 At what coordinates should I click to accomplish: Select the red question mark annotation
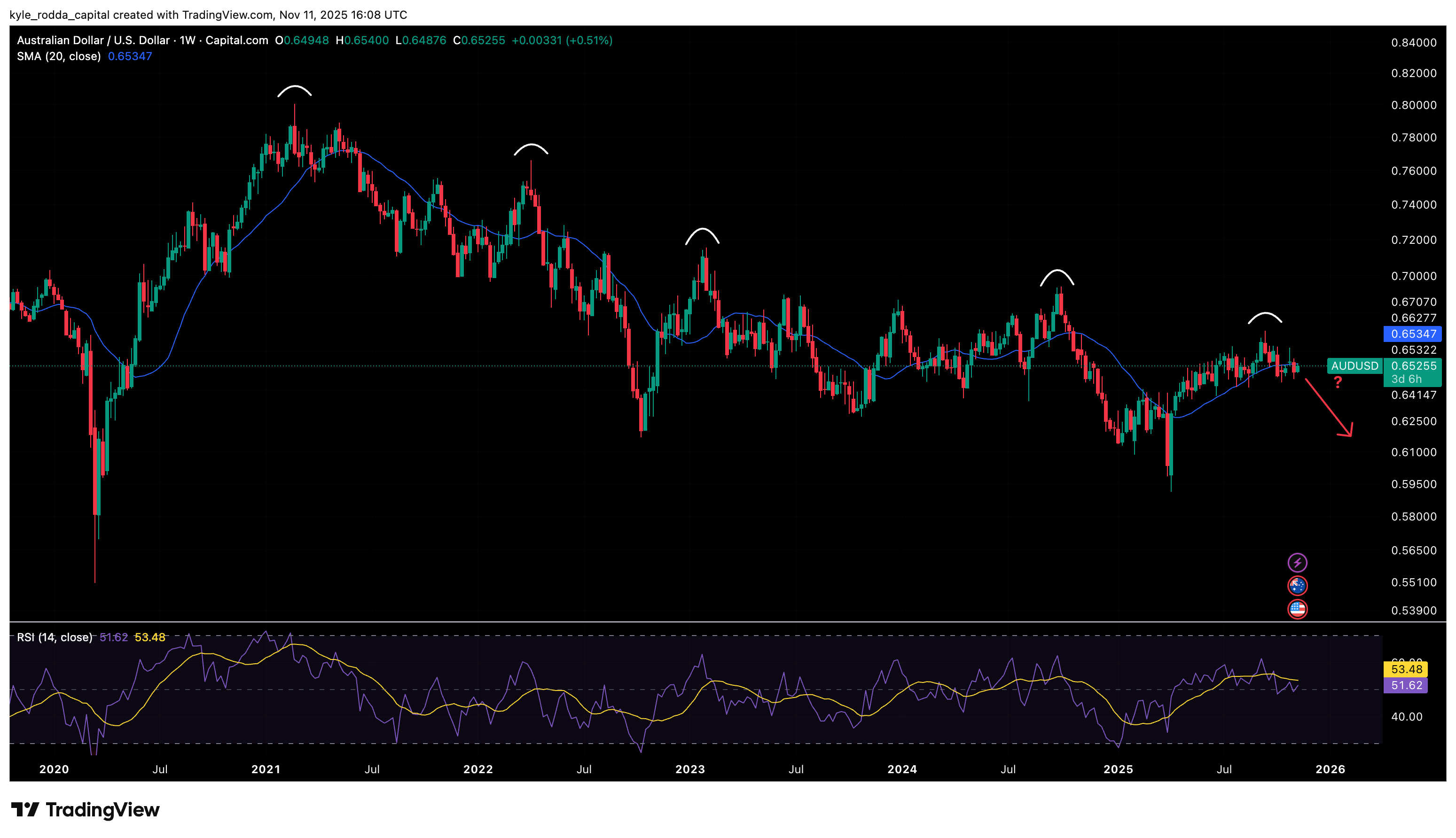click(x=1338, y=382)
